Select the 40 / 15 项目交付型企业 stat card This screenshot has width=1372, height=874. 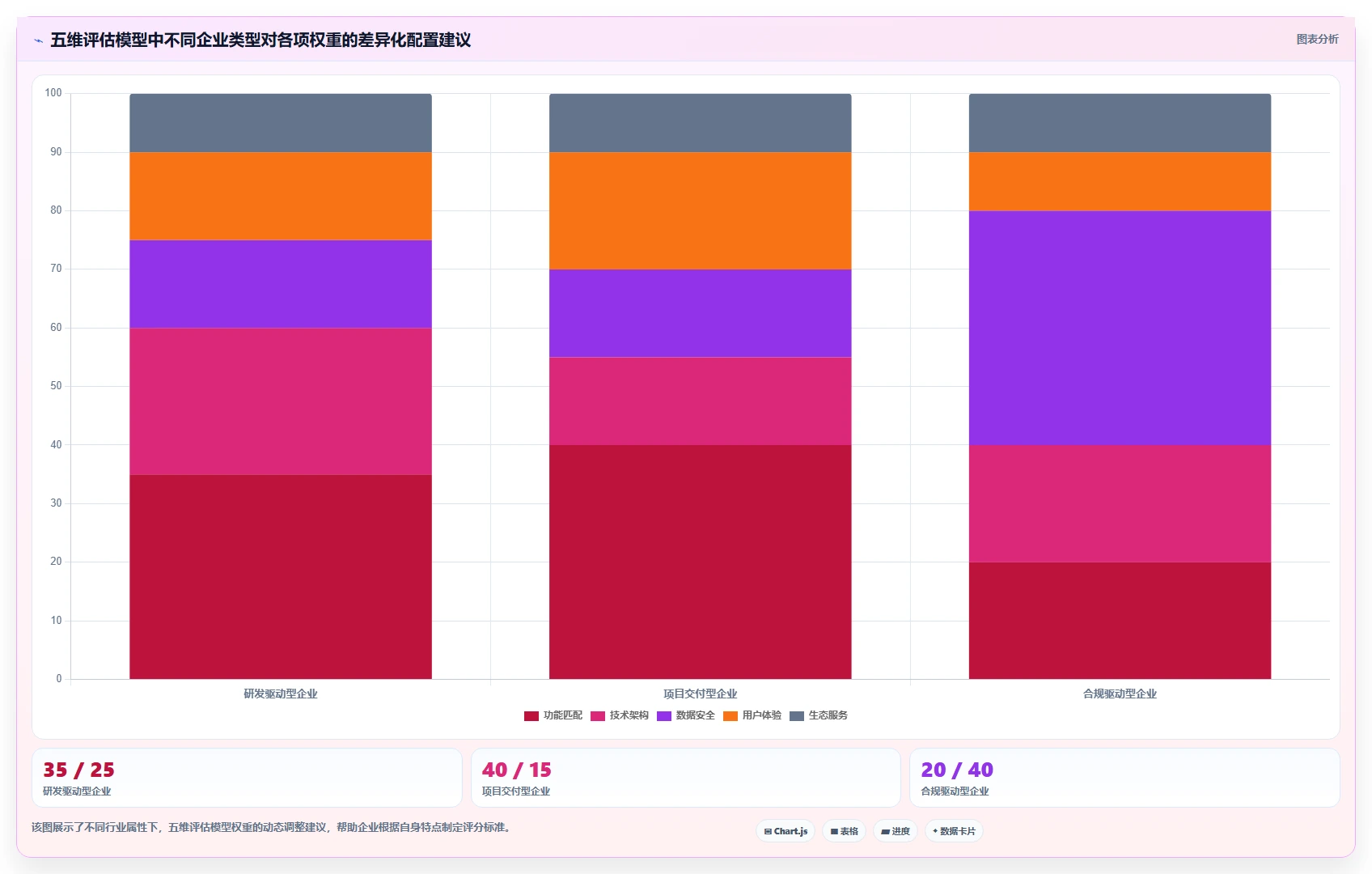coord(685,778)
